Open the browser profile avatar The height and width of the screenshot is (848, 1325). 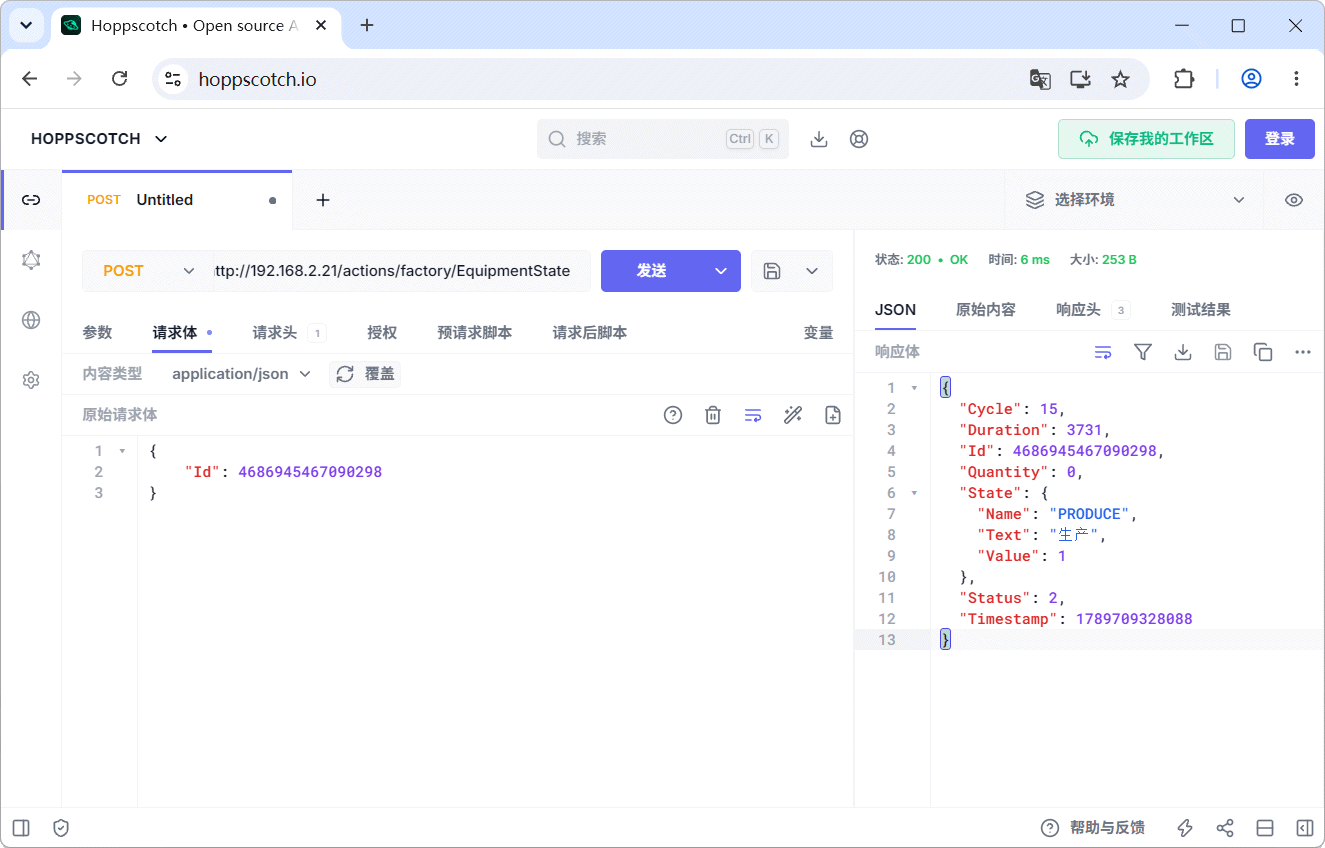coord(1251,79)
